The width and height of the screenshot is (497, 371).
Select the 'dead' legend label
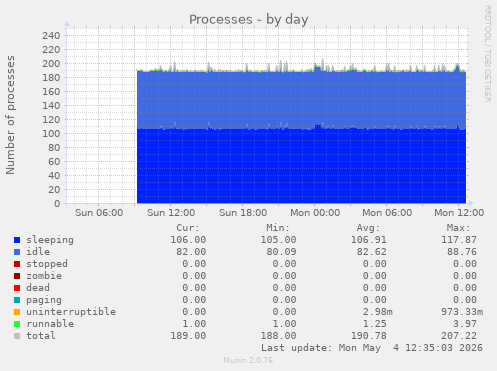[38, 288]
